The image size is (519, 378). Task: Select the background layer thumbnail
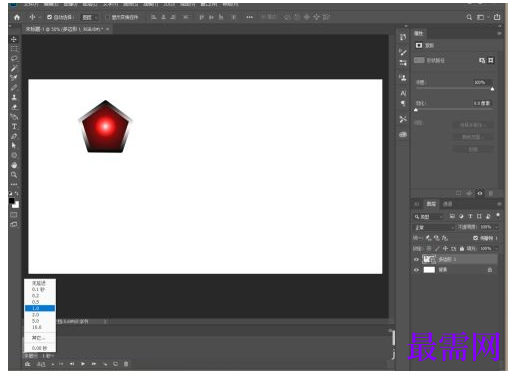(429, 270)
